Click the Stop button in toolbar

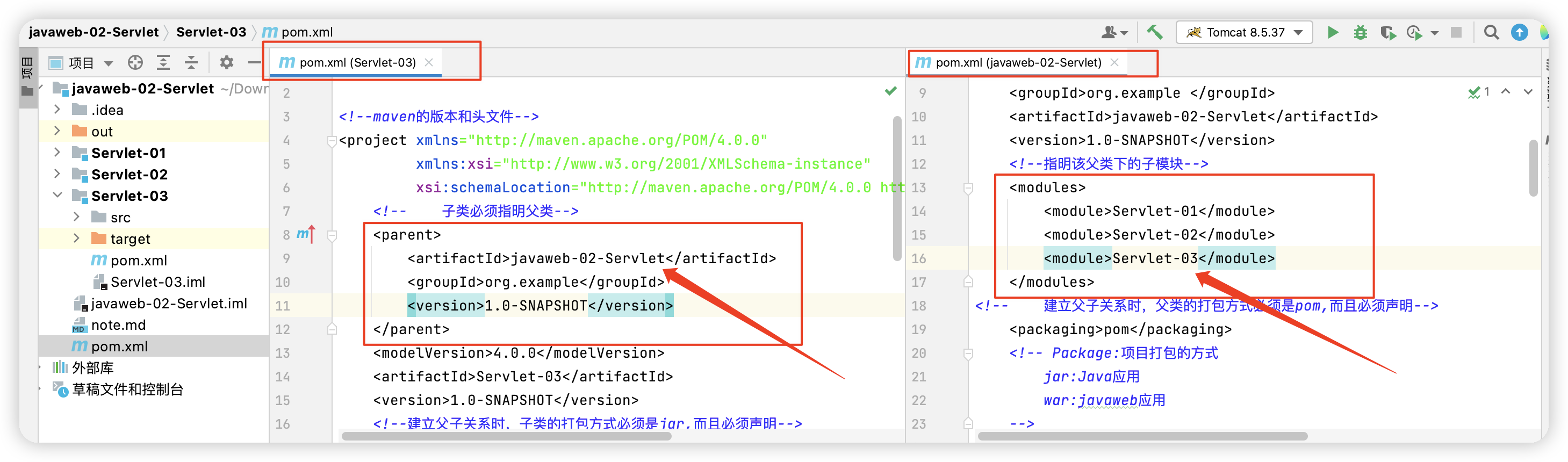[1456, 33]
